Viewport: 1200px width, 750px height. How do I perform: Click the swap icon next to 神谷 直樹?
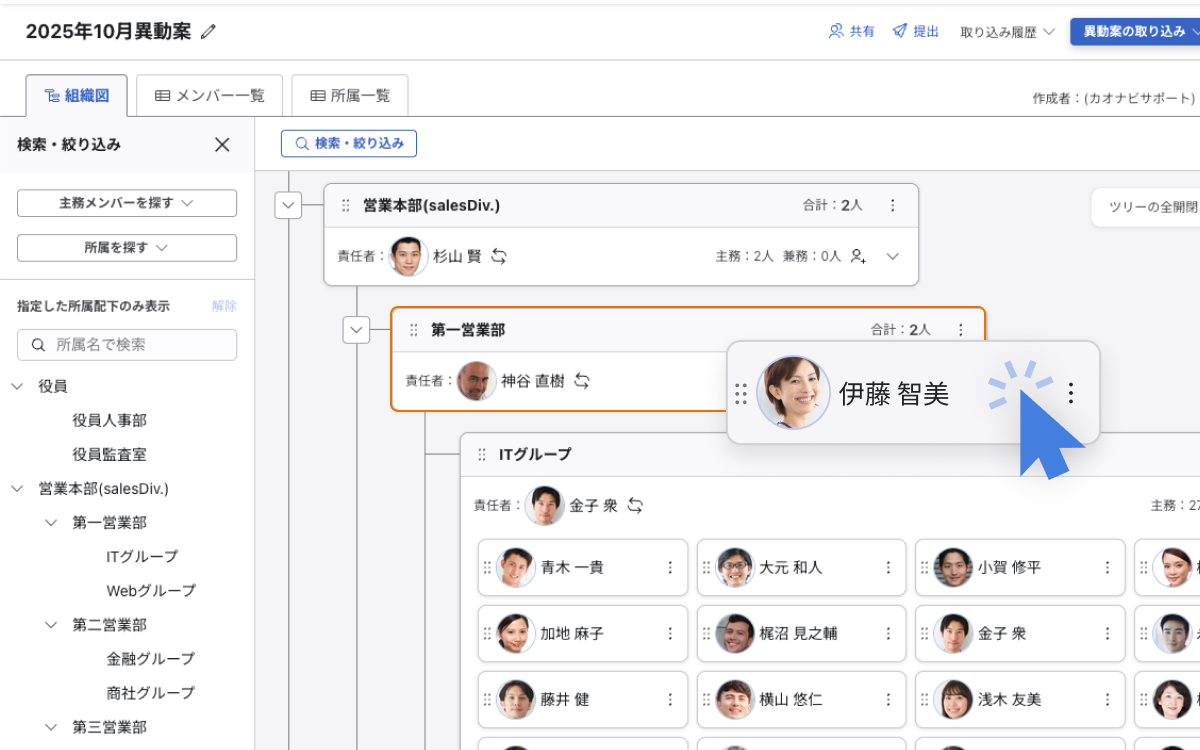582,381
